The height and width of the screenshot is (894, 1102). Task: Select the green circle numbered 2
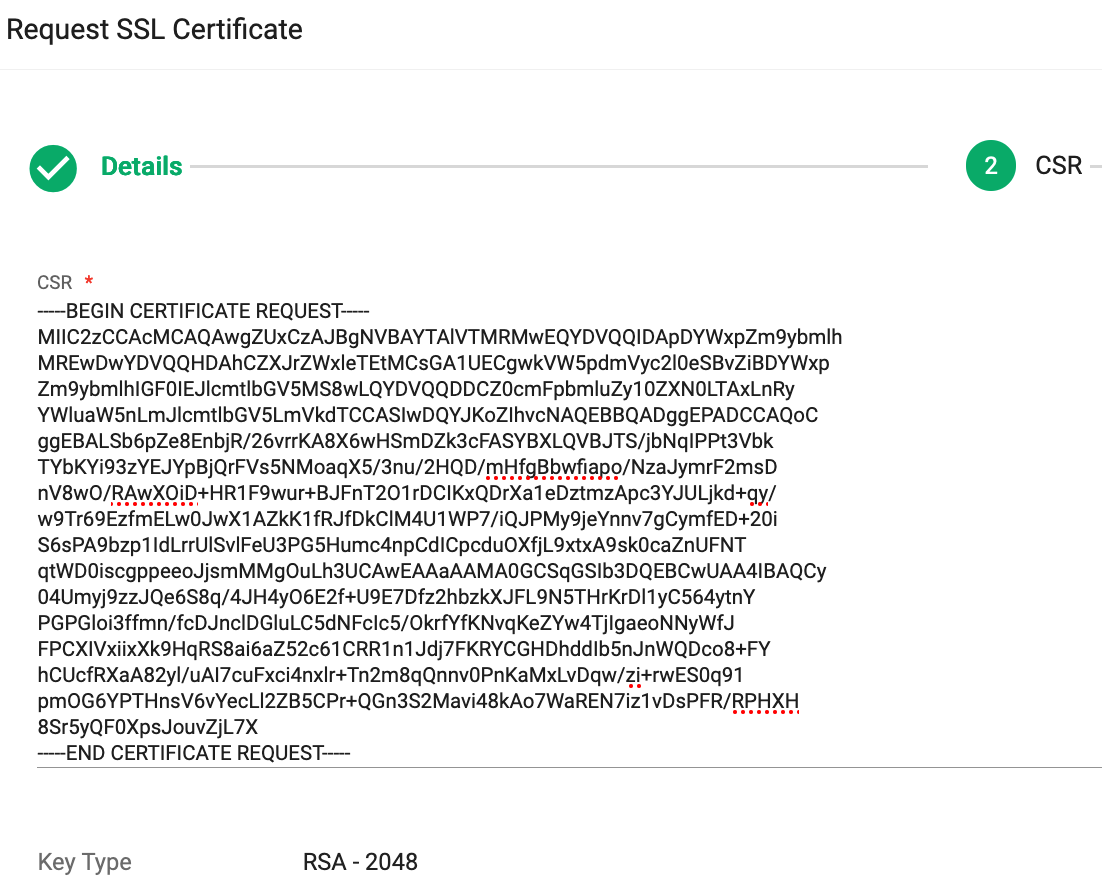[x=990, y=166]
